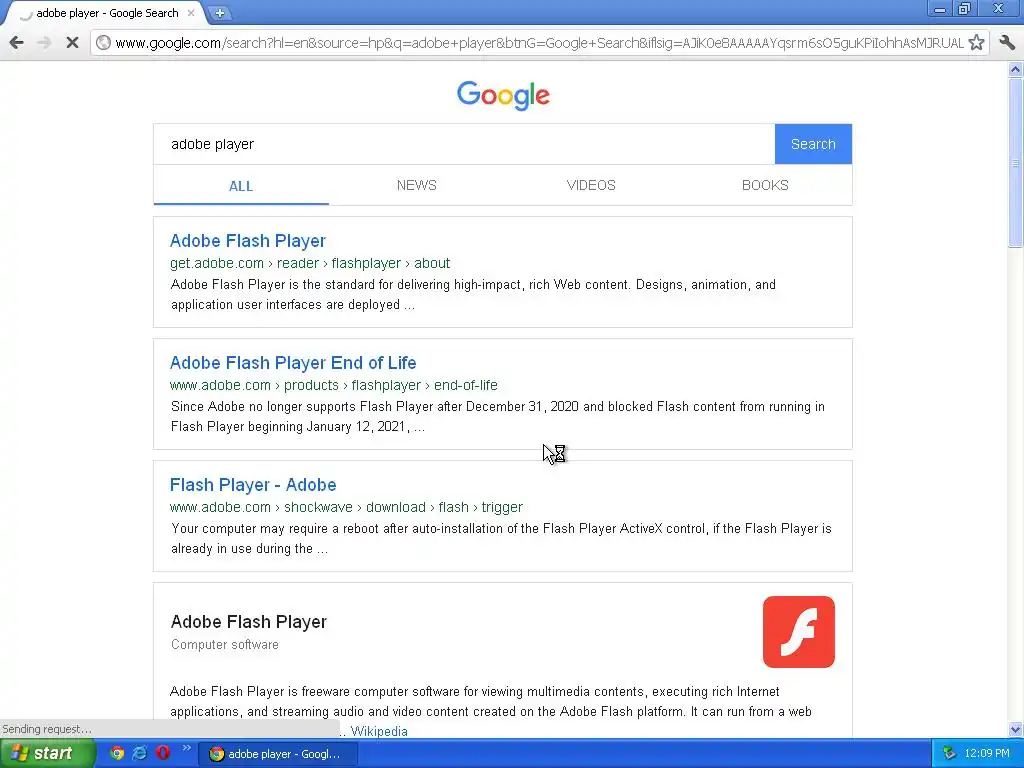Viewport: 1024px width, 768px height.
Task: Open the Flash Player - Adobe link
Action: 253,485
